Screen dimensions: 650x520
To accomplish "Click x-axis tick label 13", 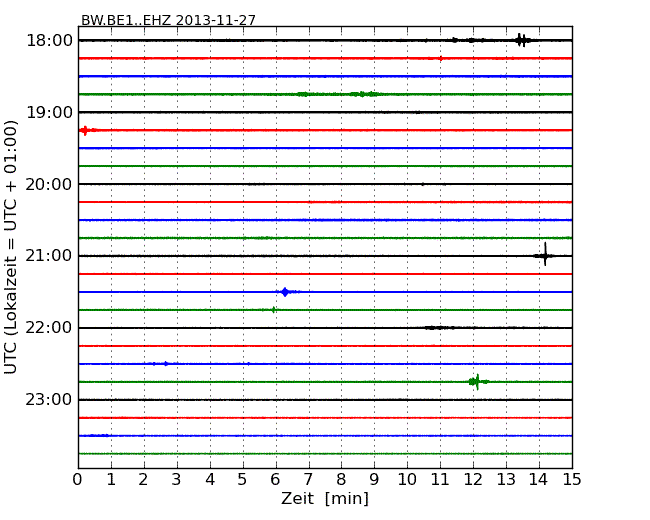I will click(x=506, y=480).
